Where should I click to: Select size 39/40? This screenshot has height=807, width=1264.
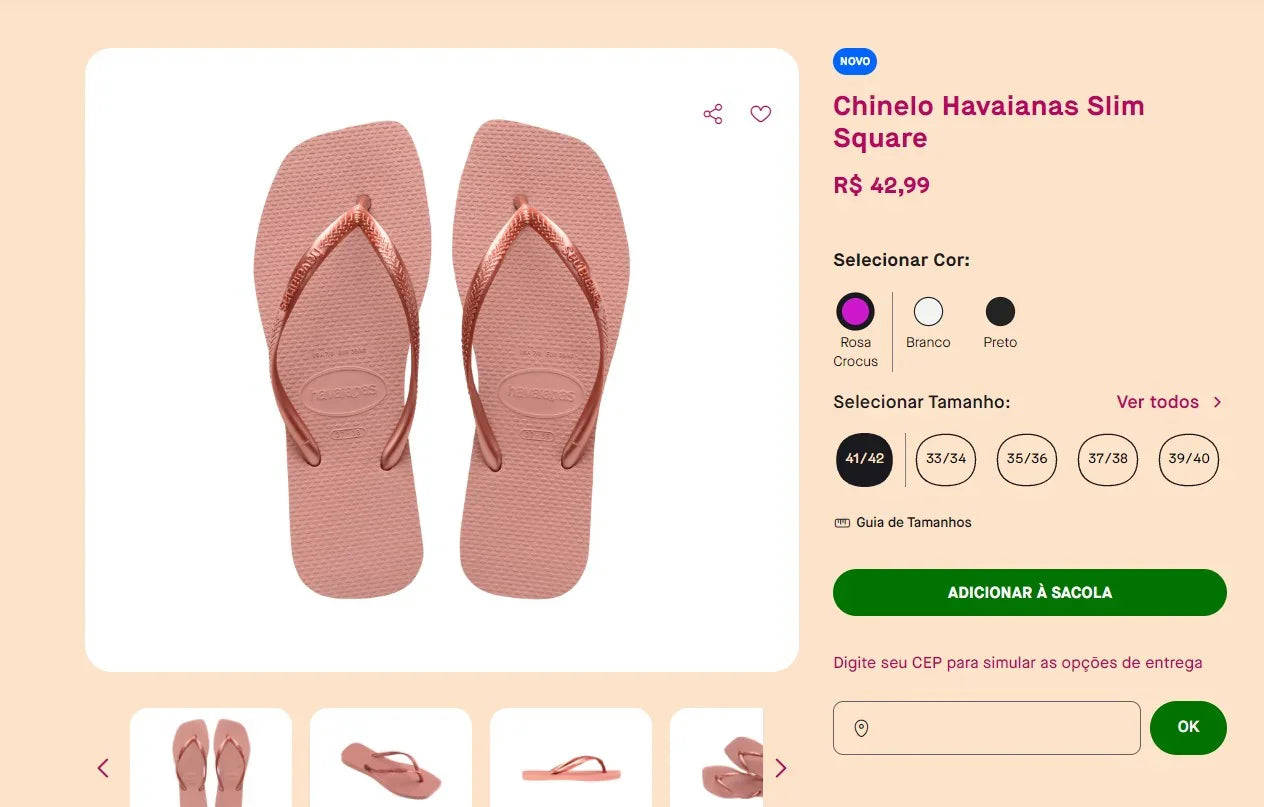tap(1188, 459)
